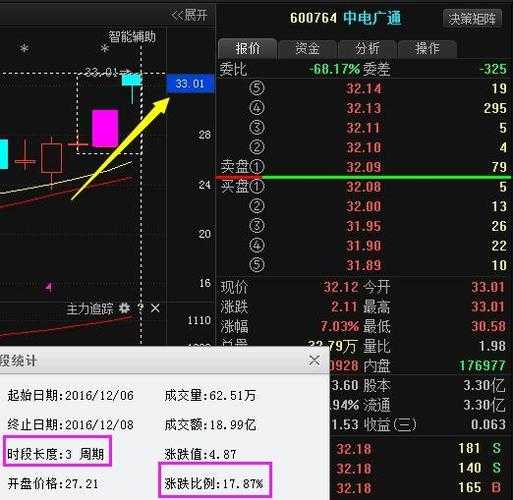Select sell level 4 circle at 32.13
The image size is (513, 500).
coord(257,108)
